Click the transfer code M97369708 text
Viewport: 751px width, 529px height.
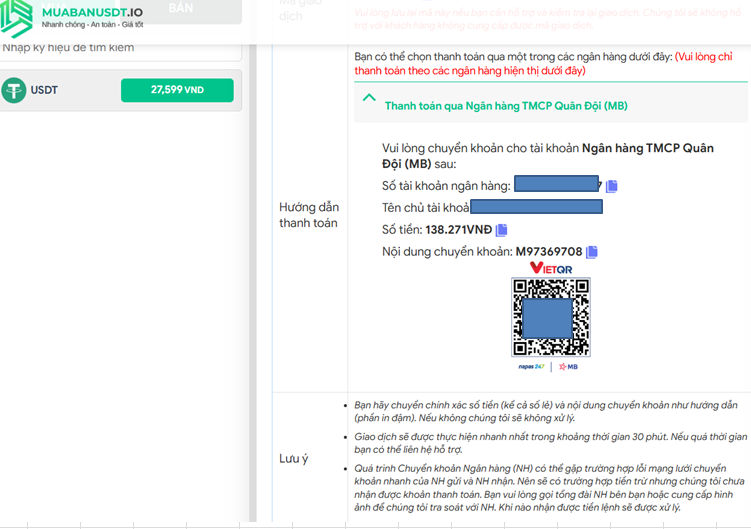[x=549, y=252]
